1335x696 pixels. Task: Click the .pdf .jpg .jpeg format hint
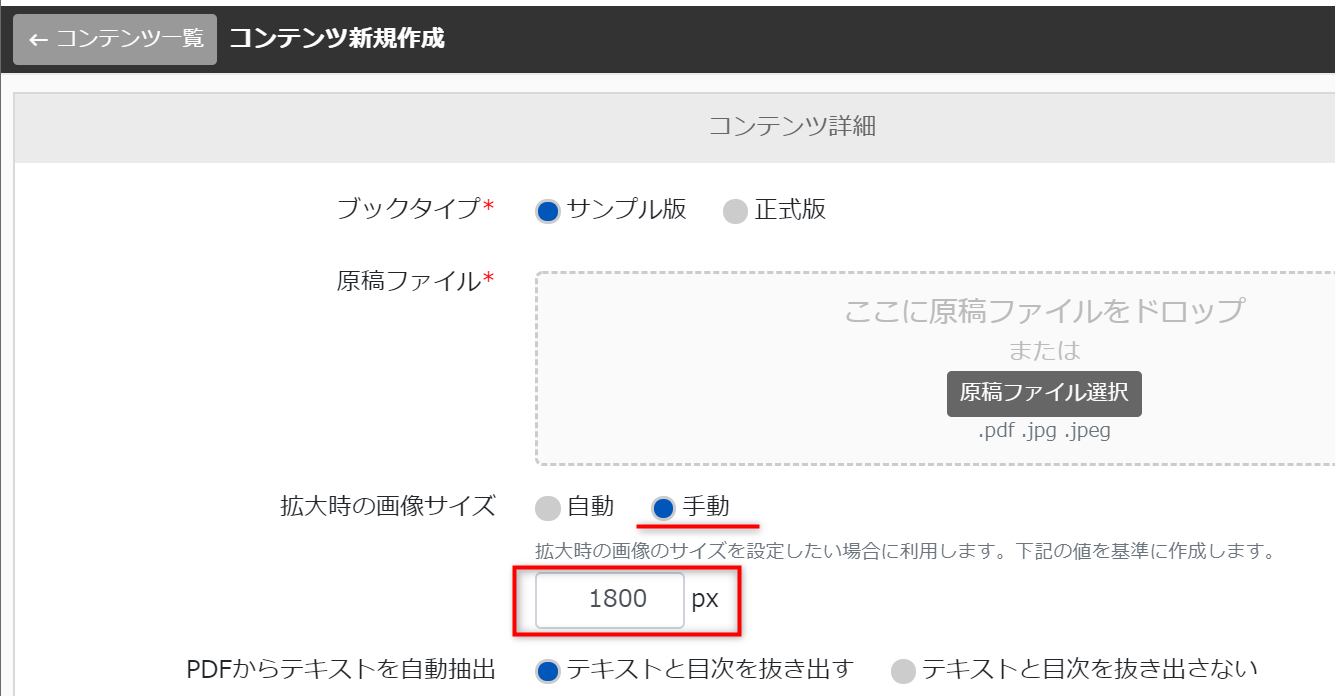1044,431
